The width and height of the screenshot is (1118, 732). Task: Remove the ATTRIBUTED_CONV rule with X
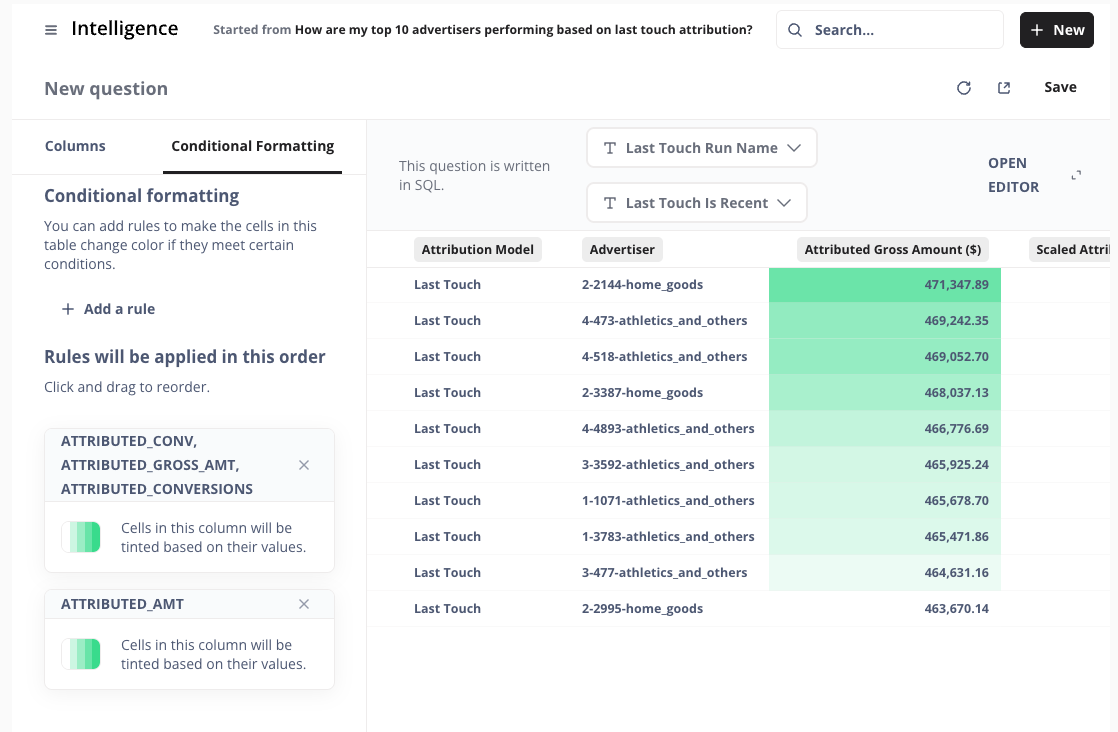[x=304, y=465]
